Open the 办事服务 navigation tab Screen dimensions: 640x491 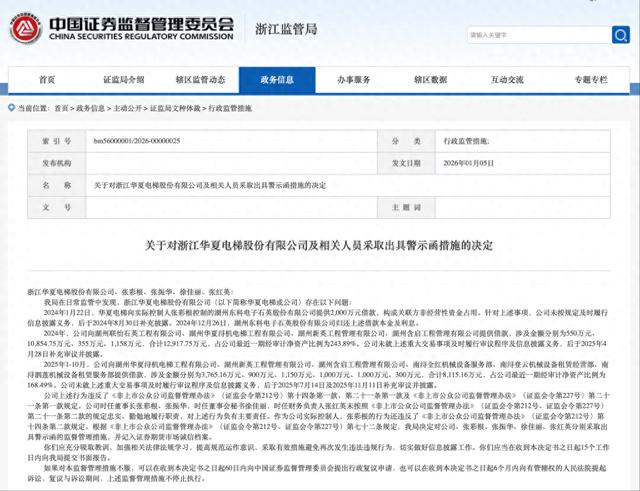click(x=354, y=79)
